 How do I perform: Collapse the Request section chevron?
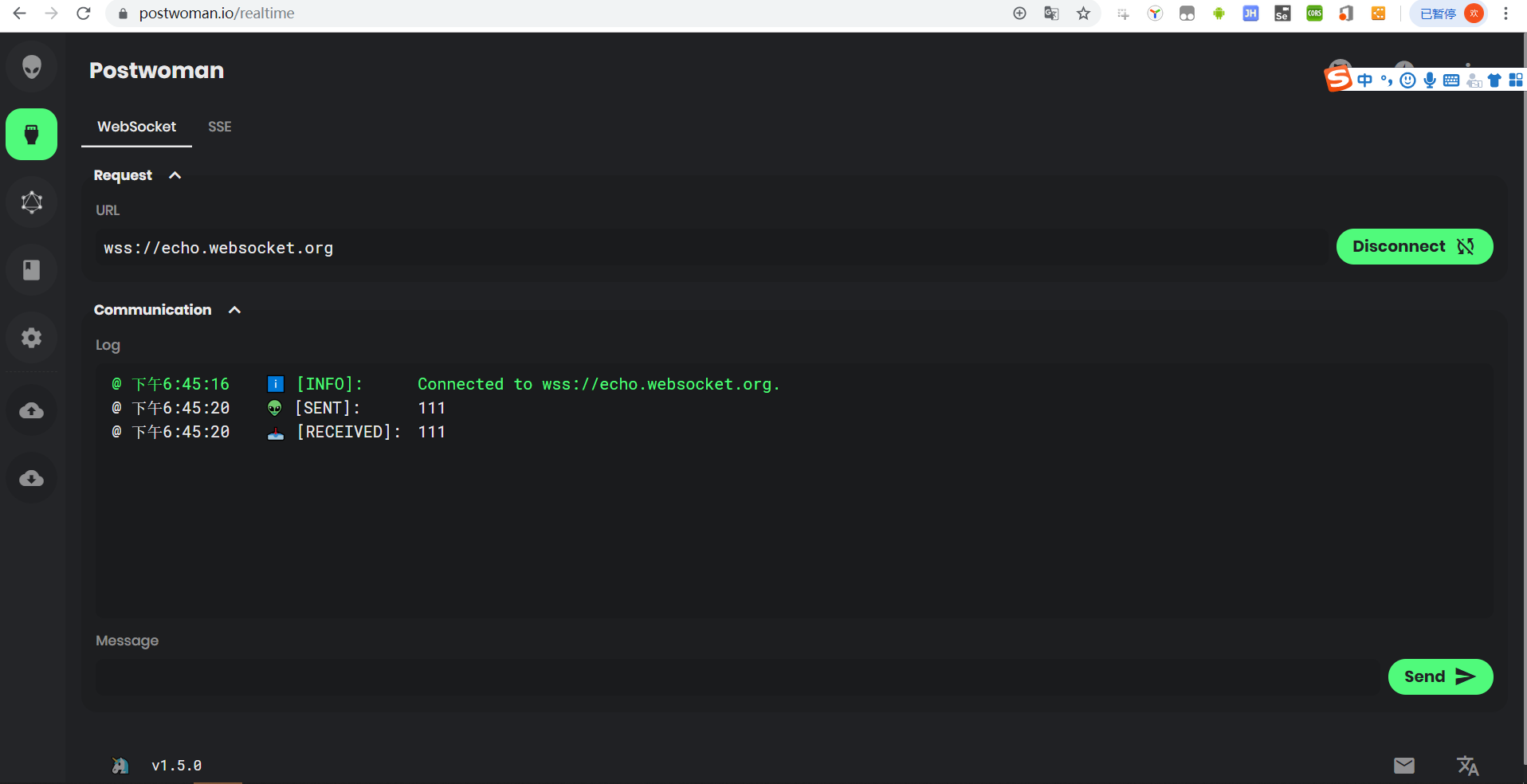(x=175, y=175)
